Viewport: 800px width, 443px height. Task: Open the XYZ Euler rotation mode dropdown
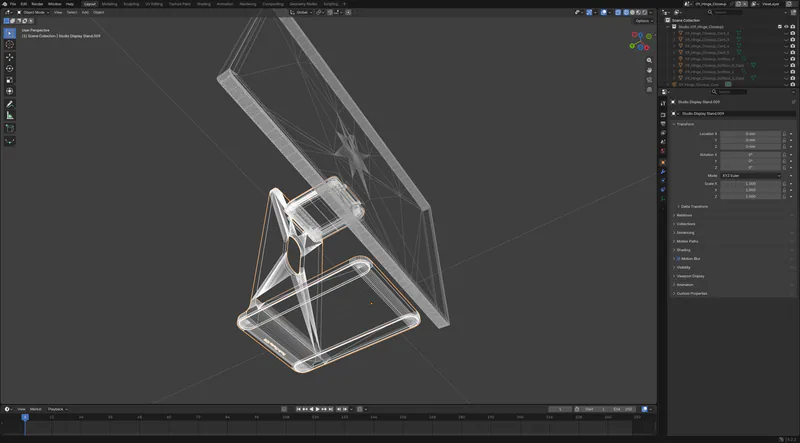751,176
